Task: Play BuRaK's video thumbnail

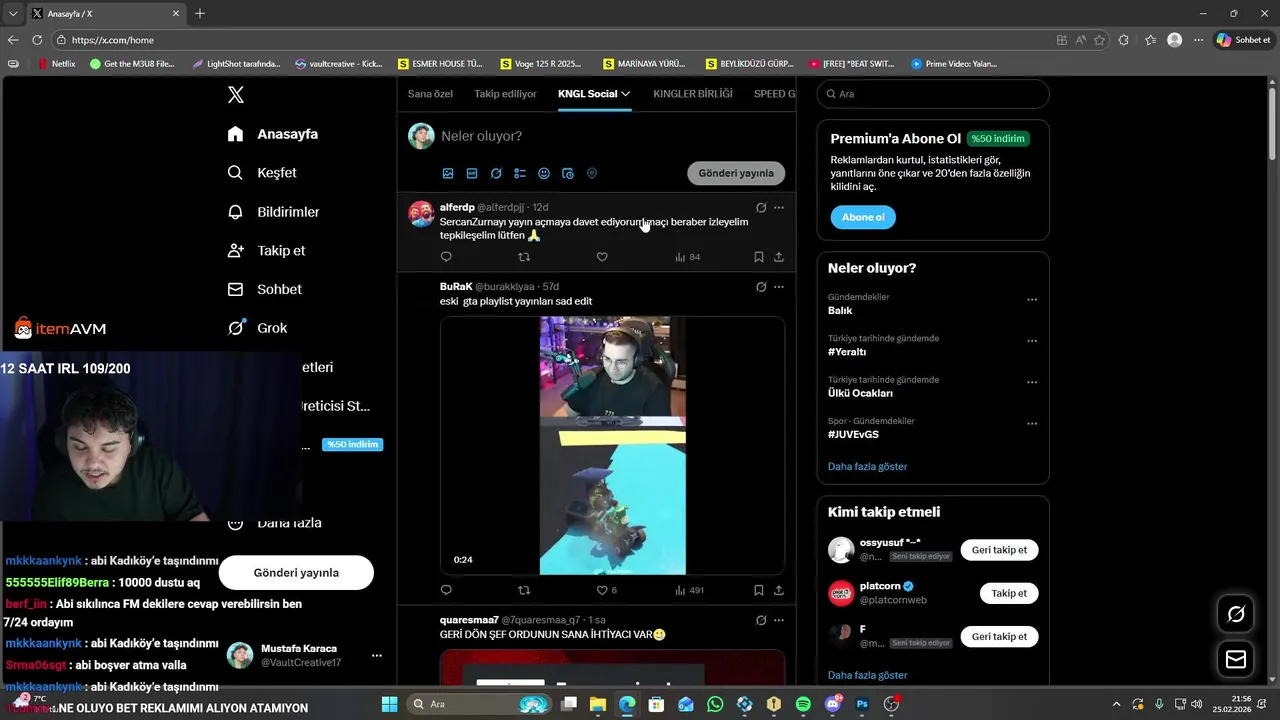Action: pos(612,445)
